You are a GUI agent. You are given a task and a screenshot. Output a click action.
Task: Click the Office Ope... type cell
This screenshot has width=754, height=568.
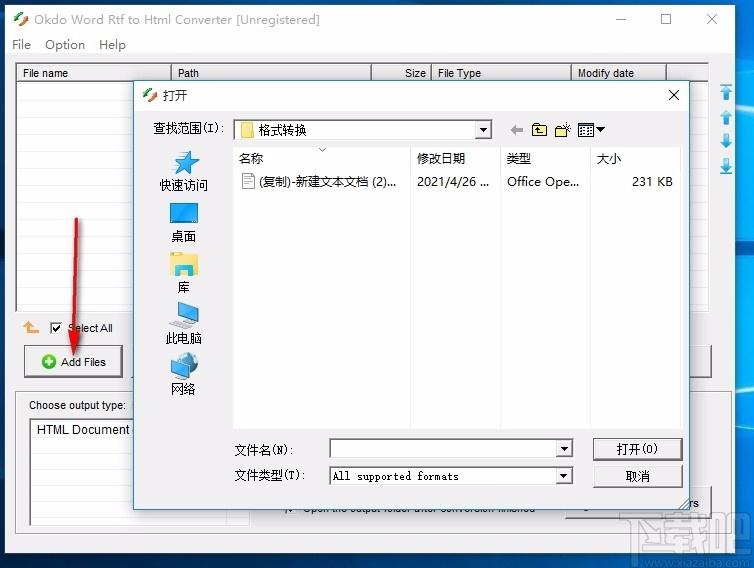tap(543, 182)
